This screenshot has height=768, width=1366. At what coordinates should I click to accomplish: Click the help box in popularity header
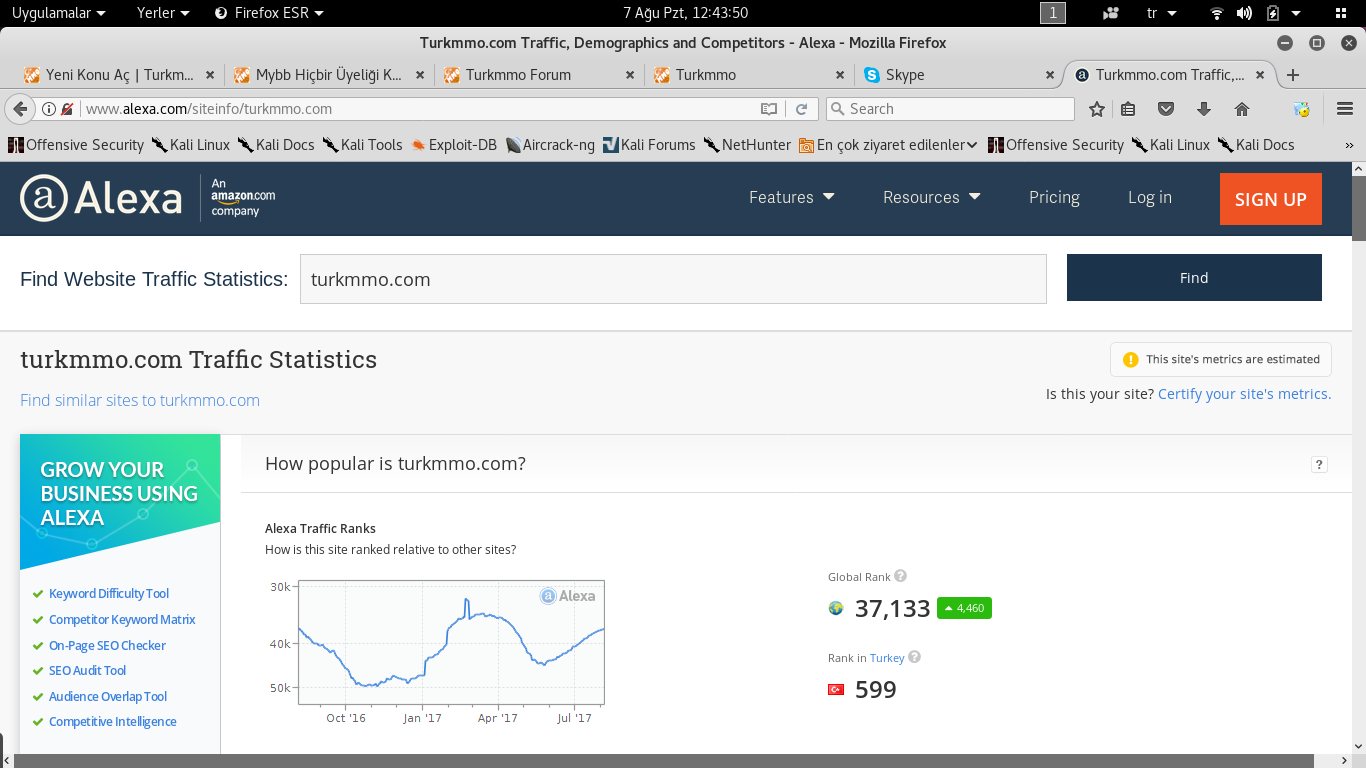click(x=1319, y=464)
